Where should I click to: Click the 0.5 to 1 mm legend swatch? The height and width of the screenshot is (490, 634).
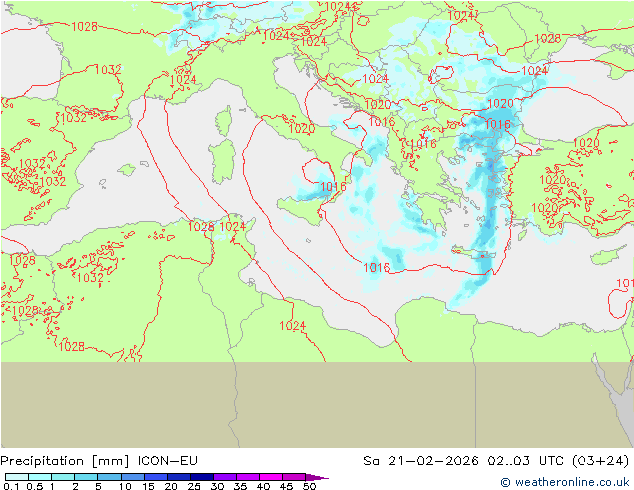click(40, 477)
